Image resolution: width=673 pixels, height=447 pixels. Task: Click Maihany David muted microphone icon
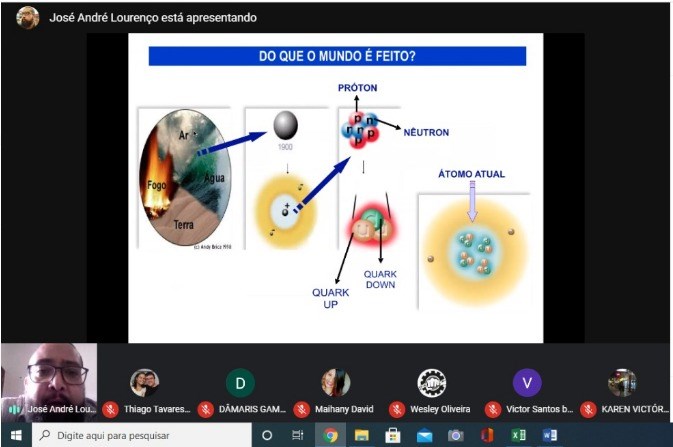(x=301, y=409)
